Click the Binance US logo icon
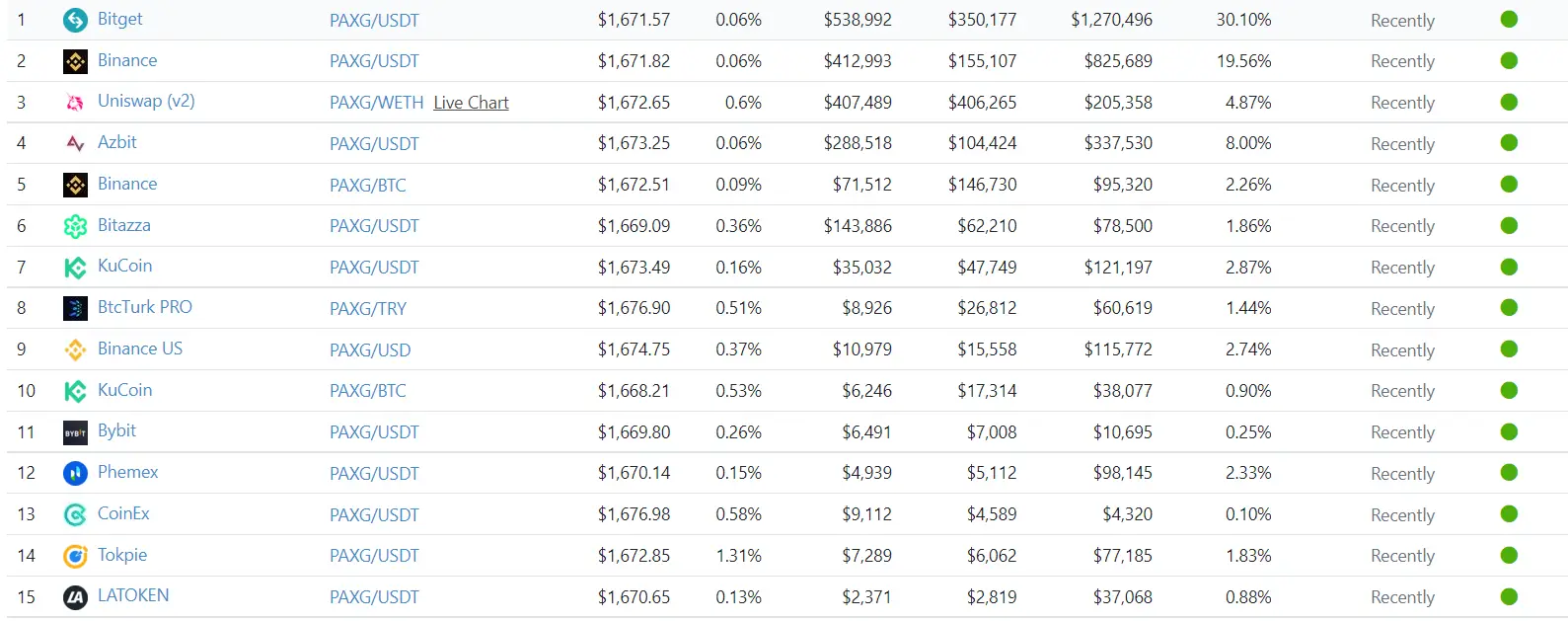Viewport: 1568px width, 621px height. pyautogui.click(x=75, y=349)
